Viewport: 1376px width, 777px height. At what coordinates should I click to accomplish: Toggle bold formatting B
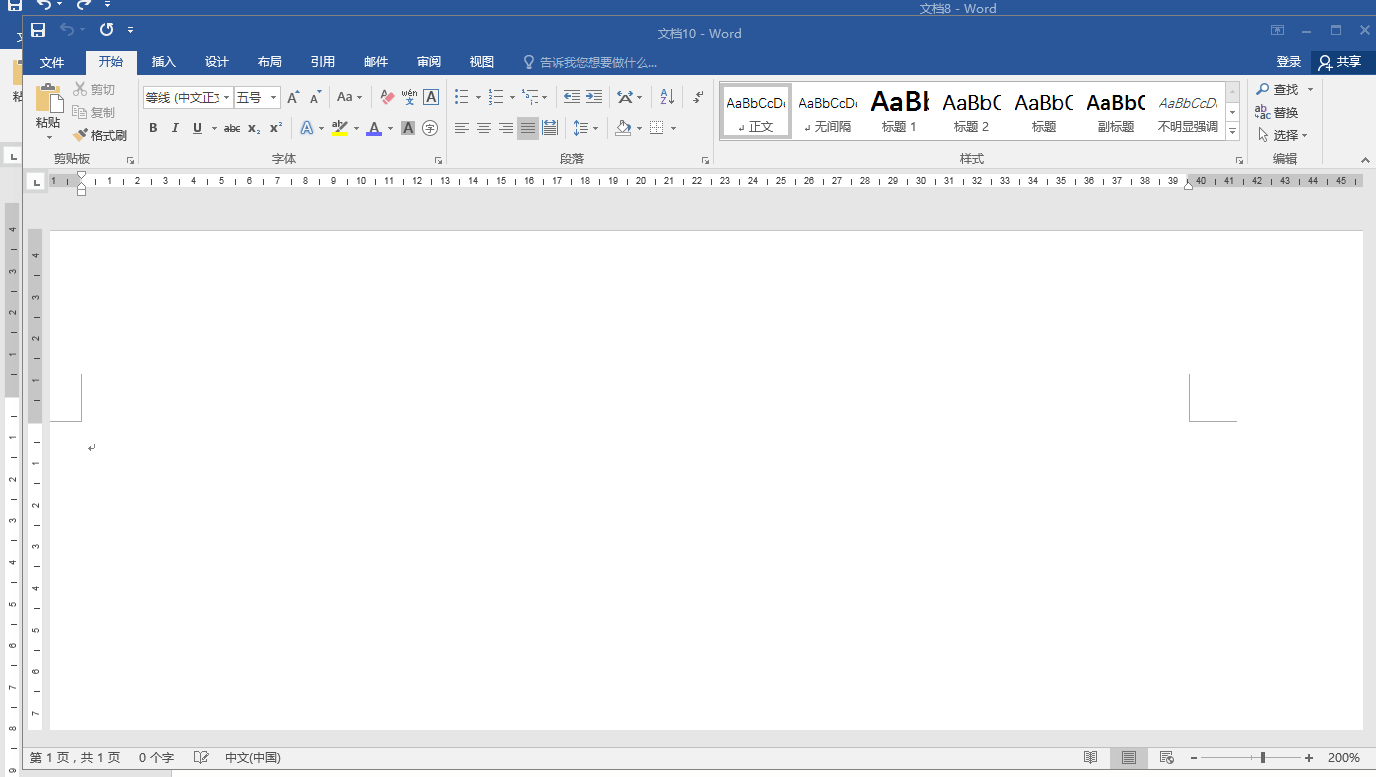click(x=153, y=128)
